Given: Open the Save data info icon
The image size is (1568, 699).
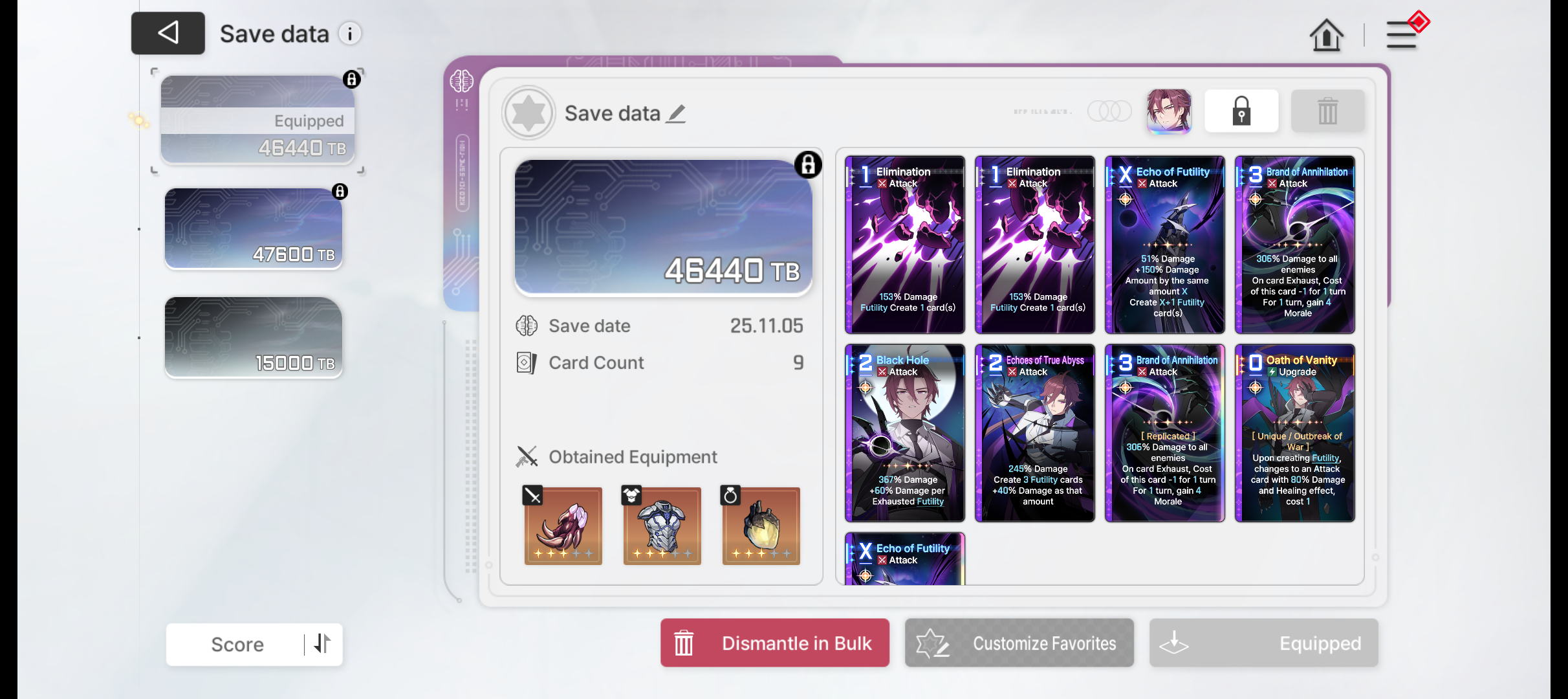Looking at the screenshot, I should click(350, 34).
